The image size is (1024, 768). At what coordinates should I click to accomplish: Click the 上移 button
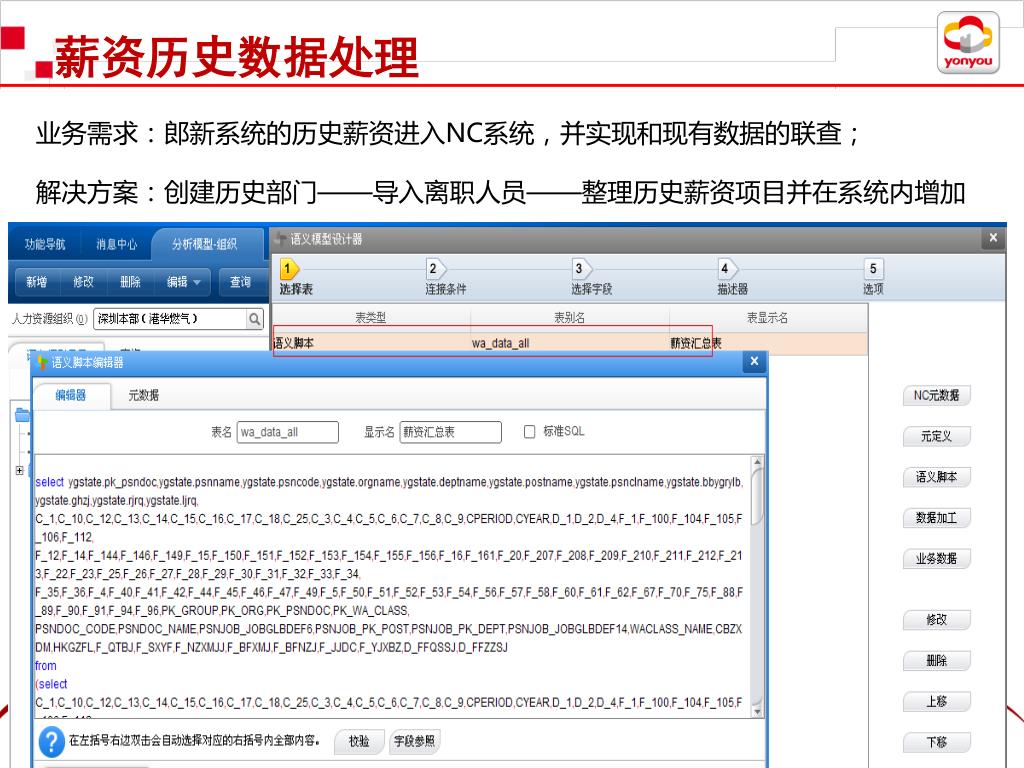[x=936, y=701]
